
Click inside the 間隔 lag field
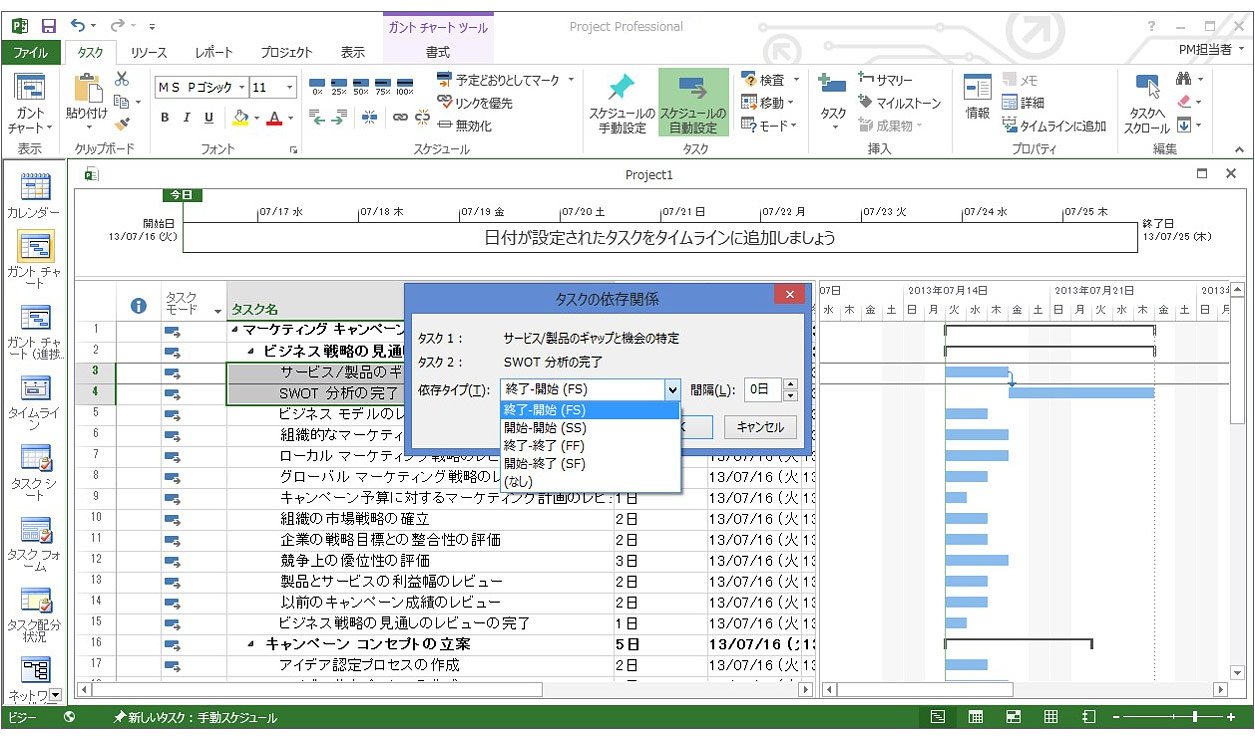[762, 389]
